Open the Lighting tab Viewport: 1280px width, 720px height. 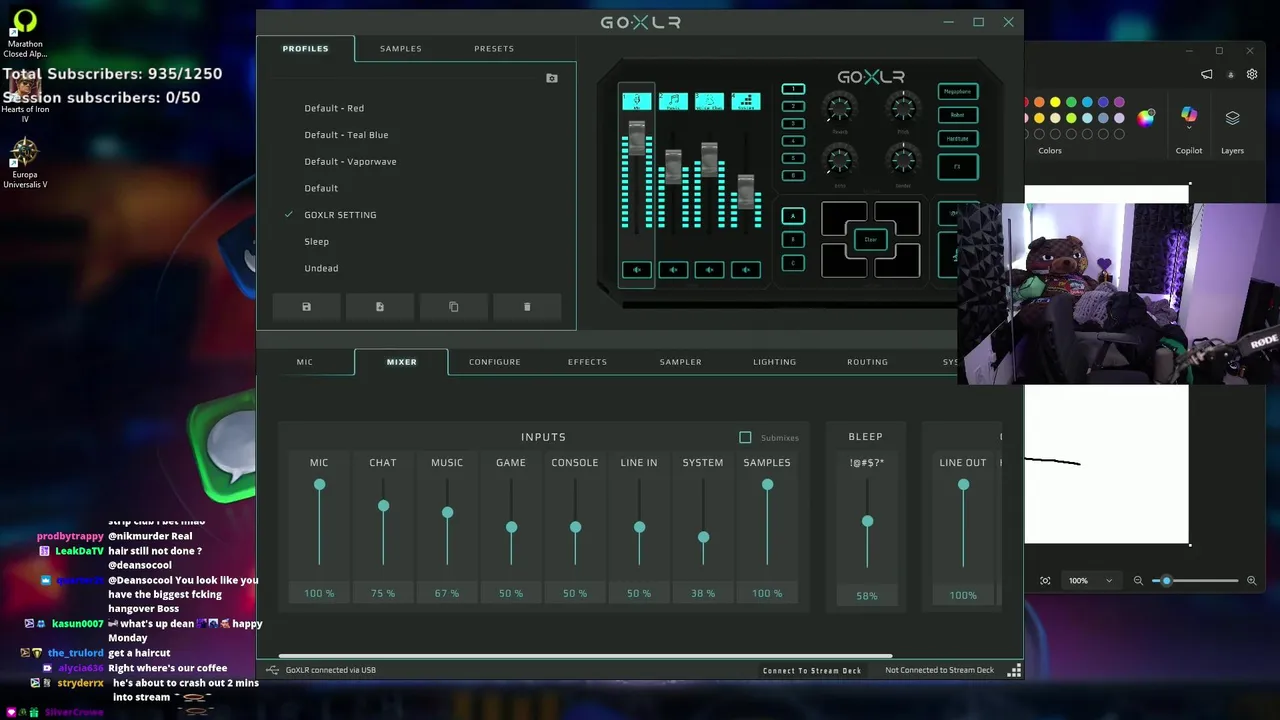pos(775,362)
